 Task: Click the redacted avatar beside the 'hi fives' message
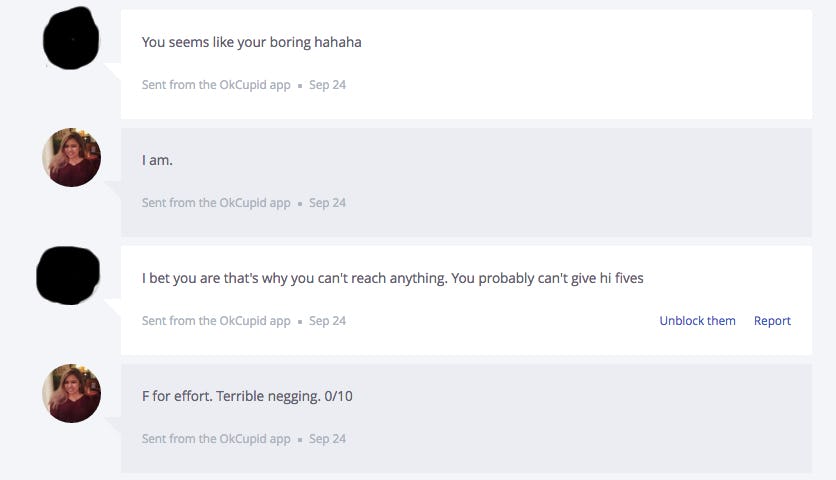(x=68, y=275)
